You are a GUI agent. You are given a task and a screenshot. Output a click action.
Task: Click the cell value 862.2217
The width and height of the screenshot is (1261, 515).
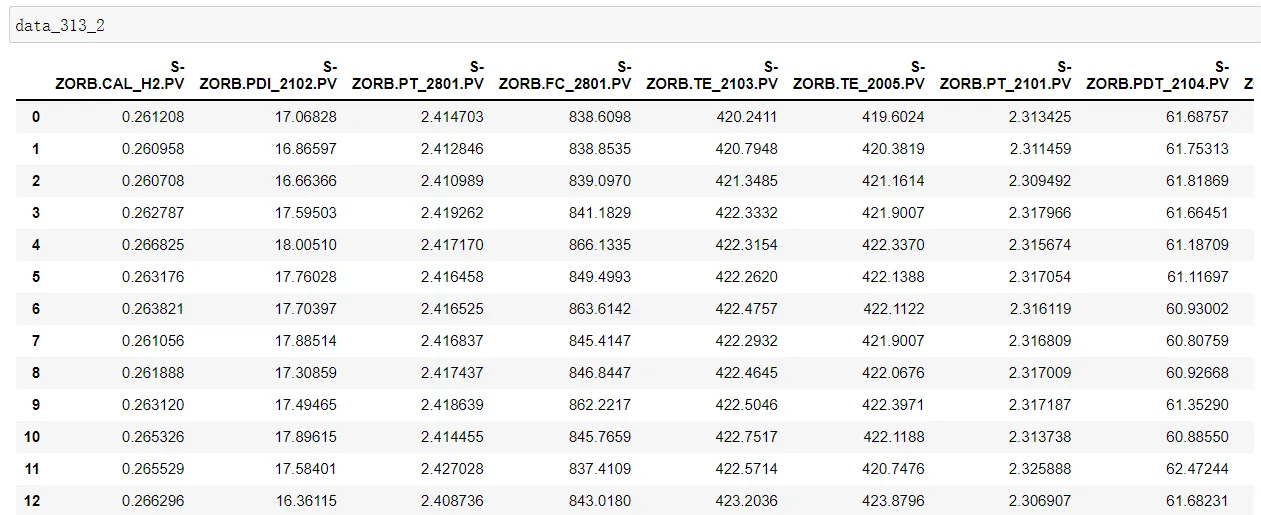point(600,405)
